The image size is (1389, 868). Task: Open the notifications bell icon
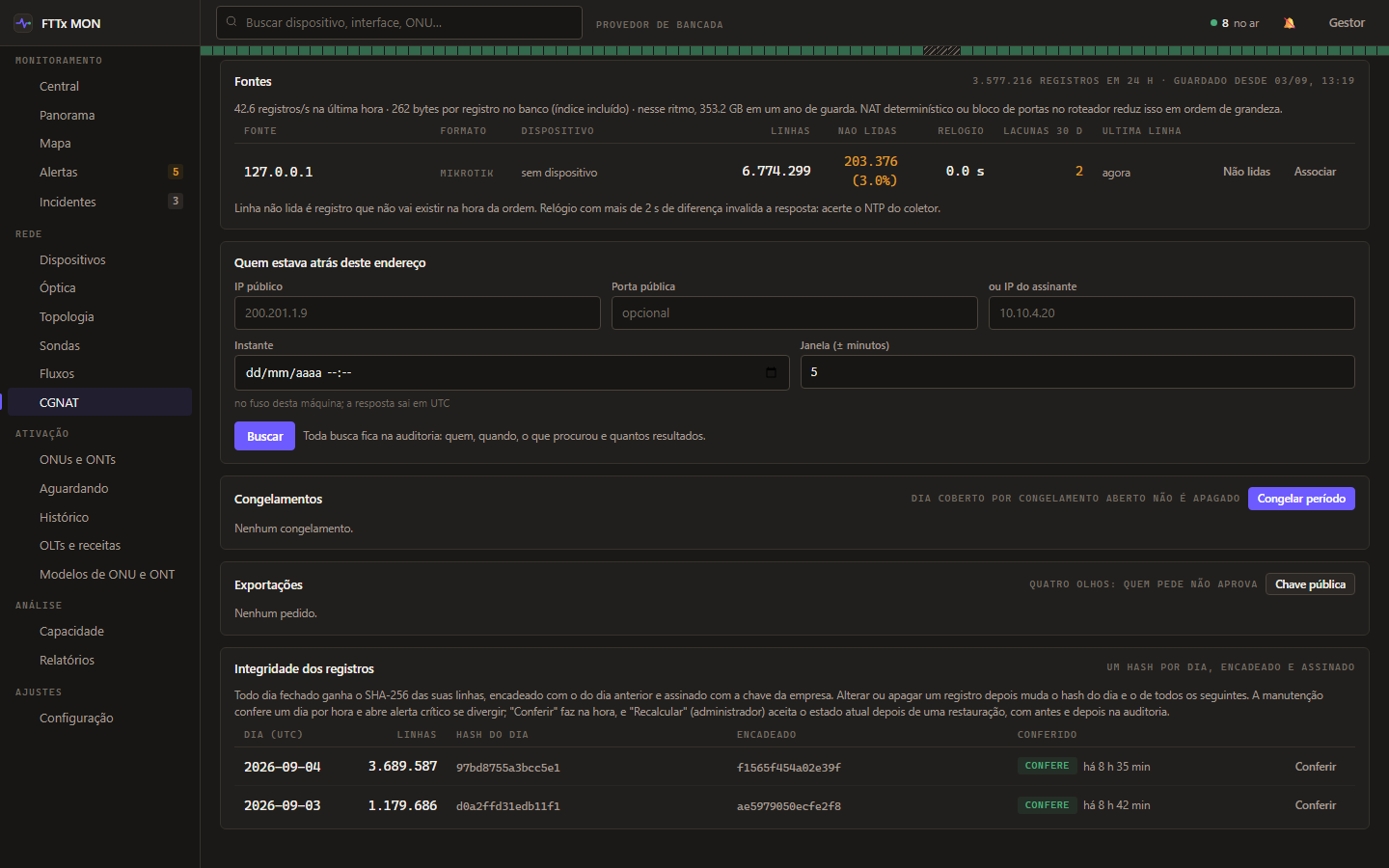pos(1289,23)
